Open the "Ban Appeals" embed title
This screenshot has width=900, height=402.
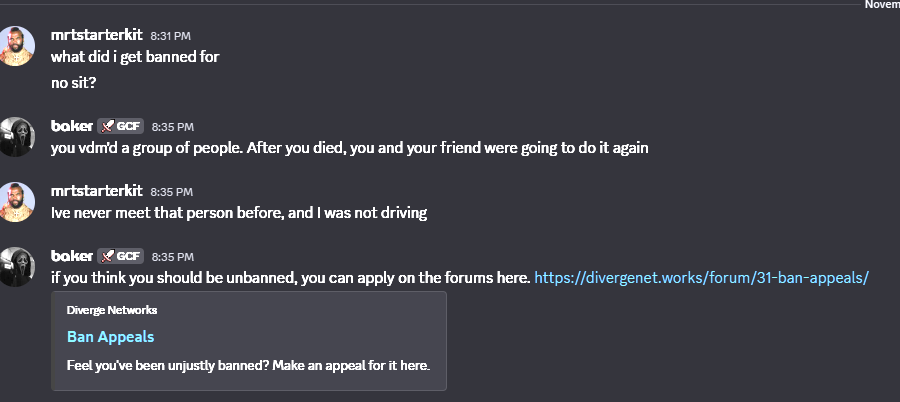point(110,337)
